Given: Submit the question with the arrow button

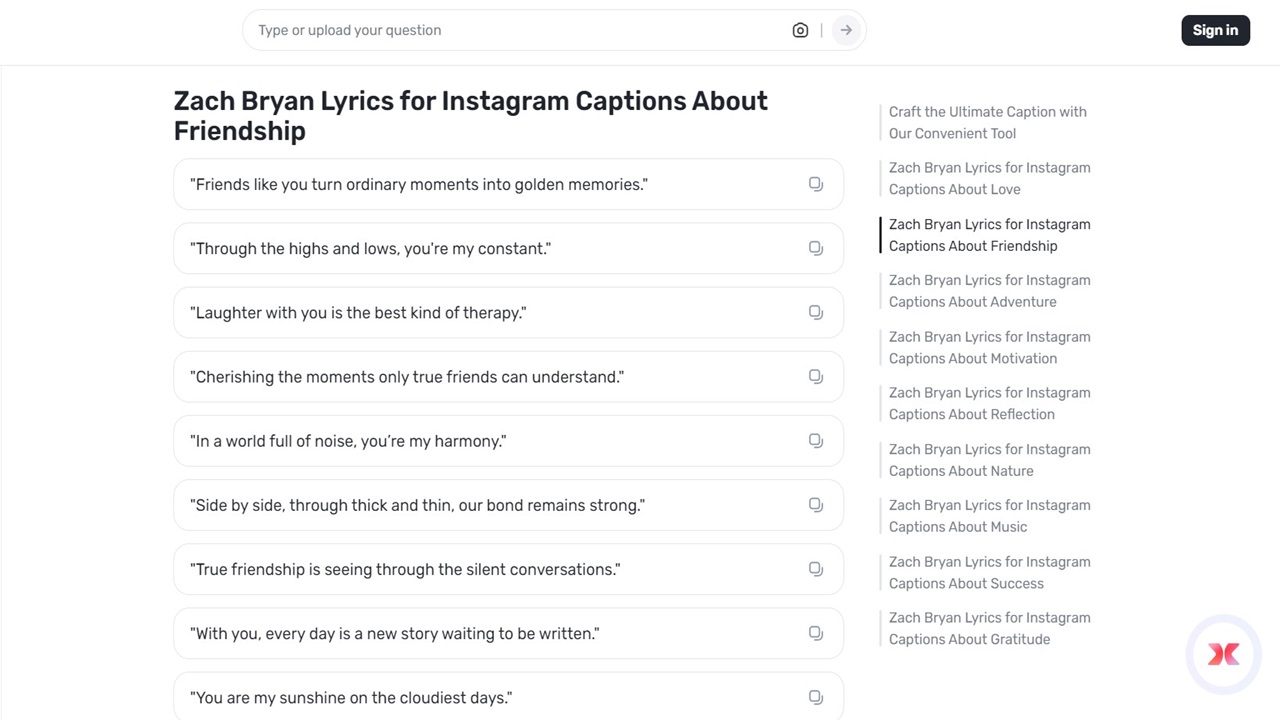Looking at the screenshot, I should 846,30.
